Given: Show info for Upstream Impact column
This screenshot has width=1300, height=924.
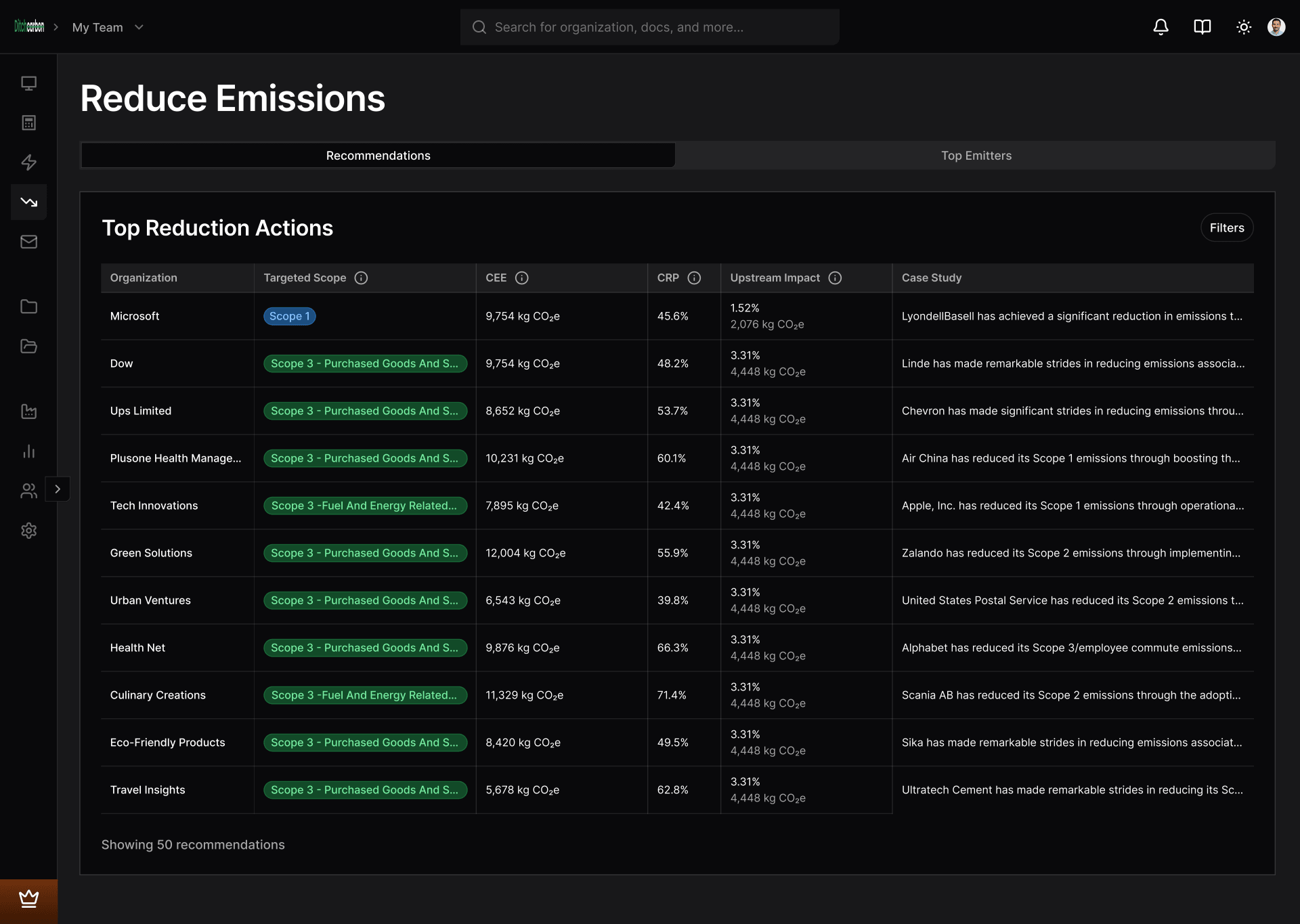Looking at the screenshot, I should (x=835, y=278).
